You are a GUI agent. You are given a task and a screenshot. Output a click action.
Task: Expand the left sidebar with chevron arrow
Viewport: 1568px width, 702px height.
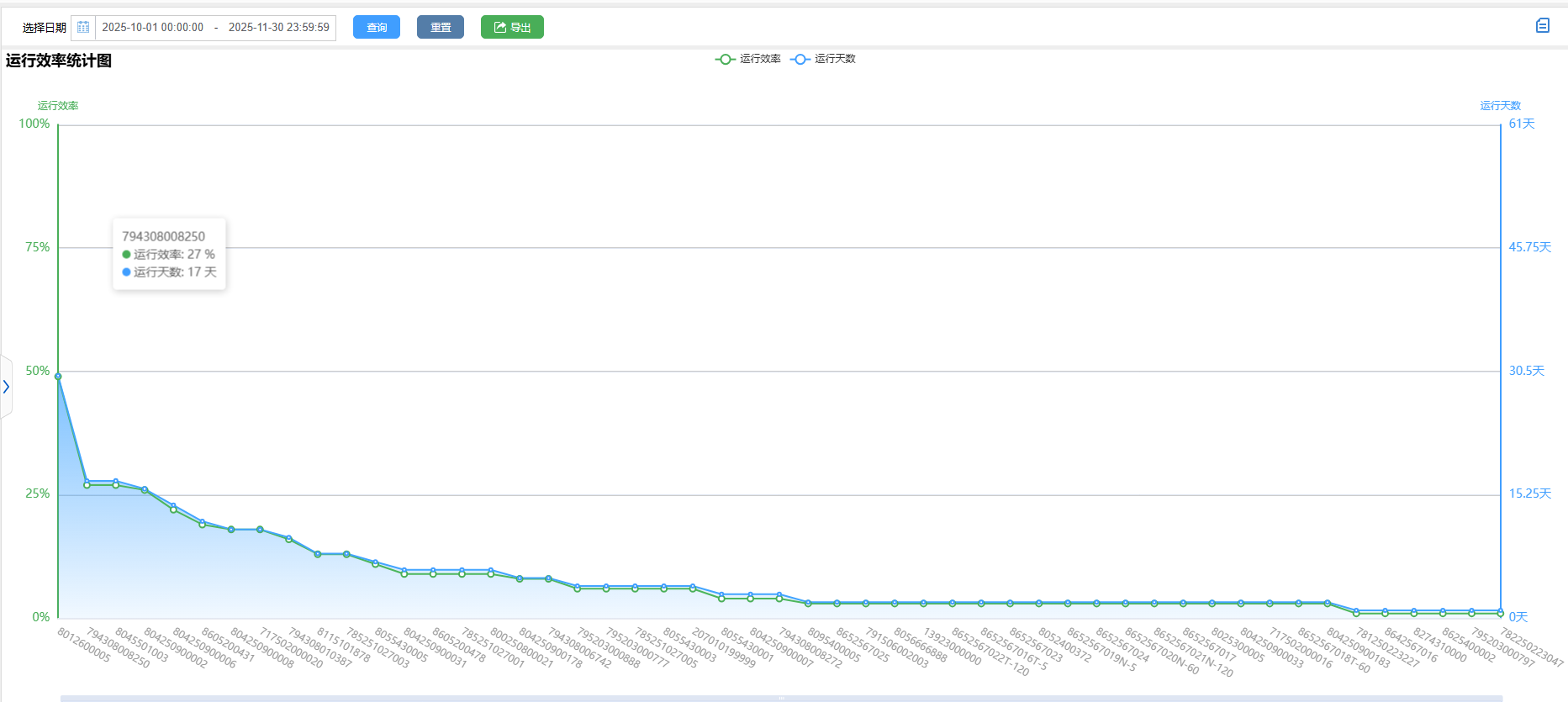[6, 387]
